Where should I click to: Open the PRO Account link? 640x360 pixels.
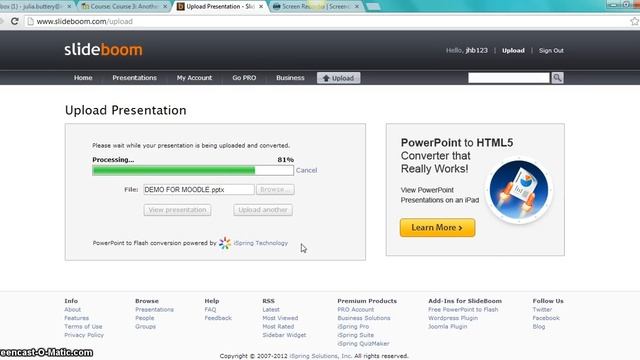click(356, 309)
